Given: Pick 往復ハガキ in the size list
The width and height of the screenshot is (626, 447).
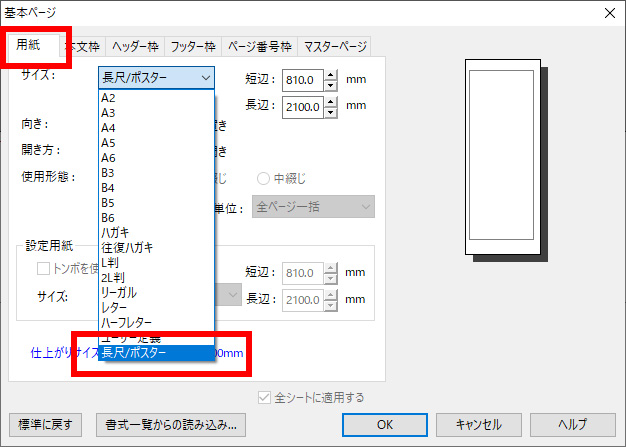Looking at the screenshot, I should point(156,248).
